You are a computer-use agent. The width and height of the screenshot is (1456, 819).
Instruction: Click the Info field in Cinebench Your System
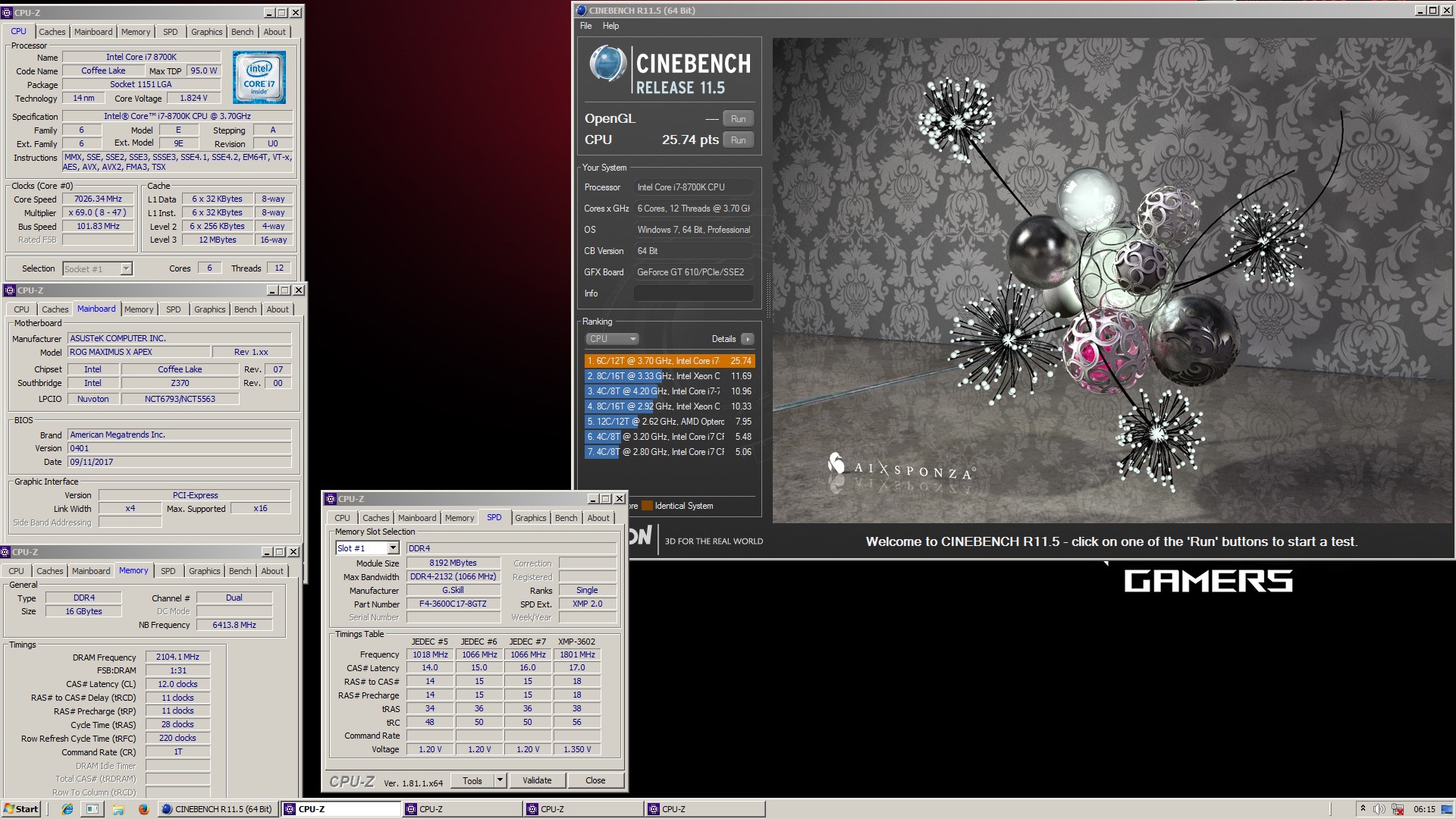click(694, 293)
